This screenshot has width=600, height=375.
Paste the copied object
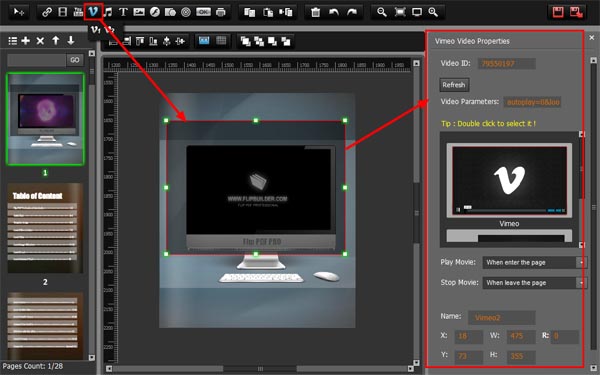pos(268,12)
